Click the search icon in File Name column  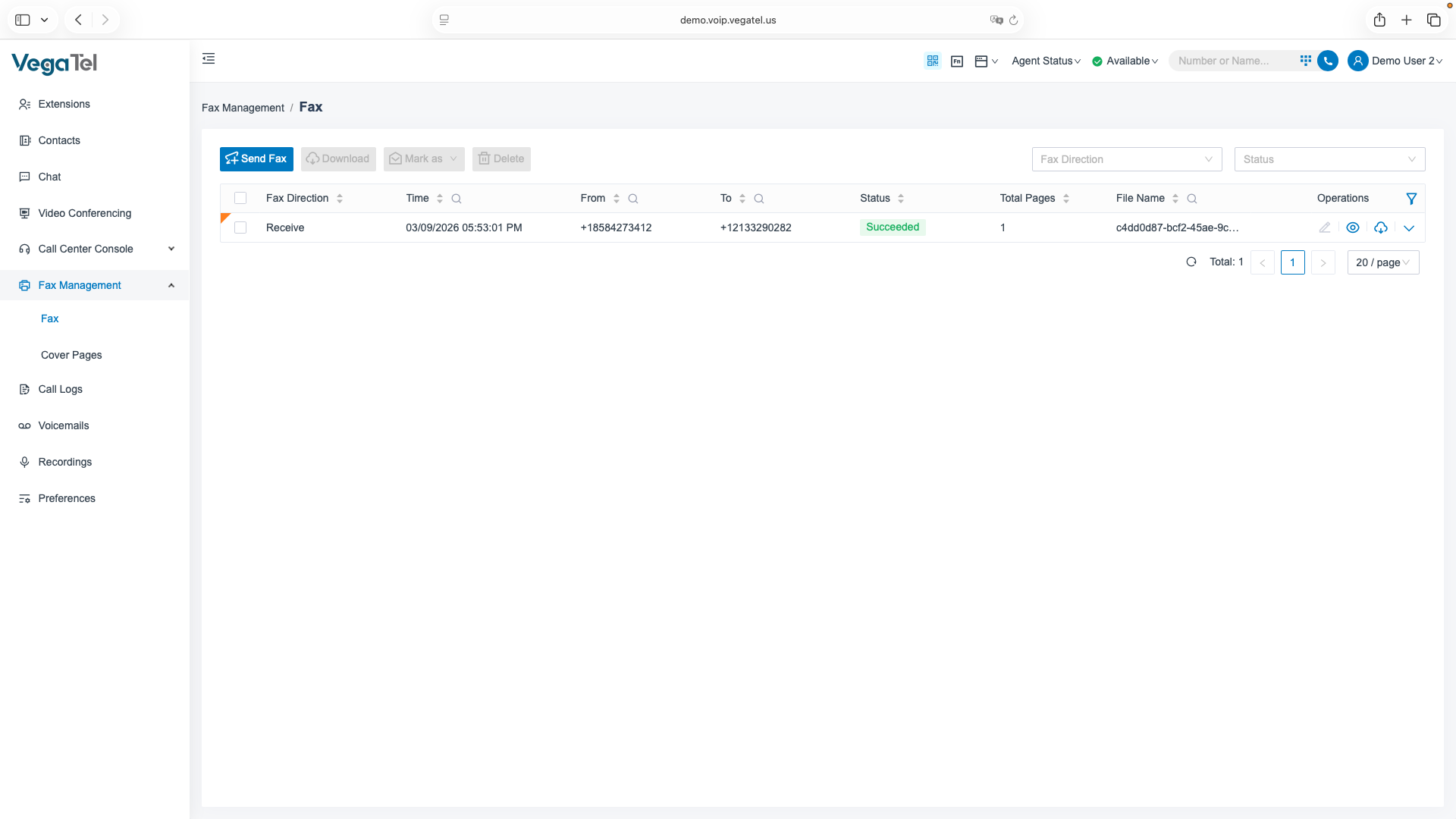(x=1191, y=199)
